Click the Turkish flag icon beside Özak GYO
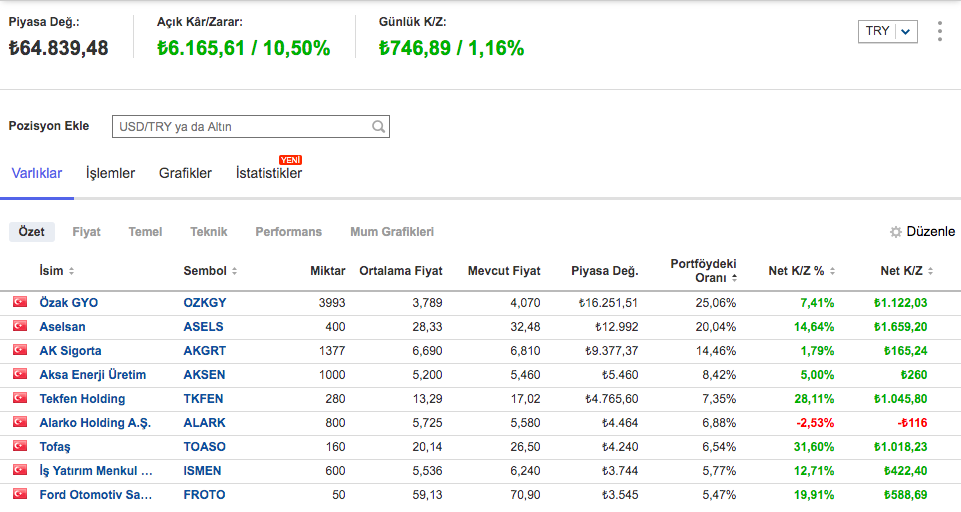 coord(19,302)
